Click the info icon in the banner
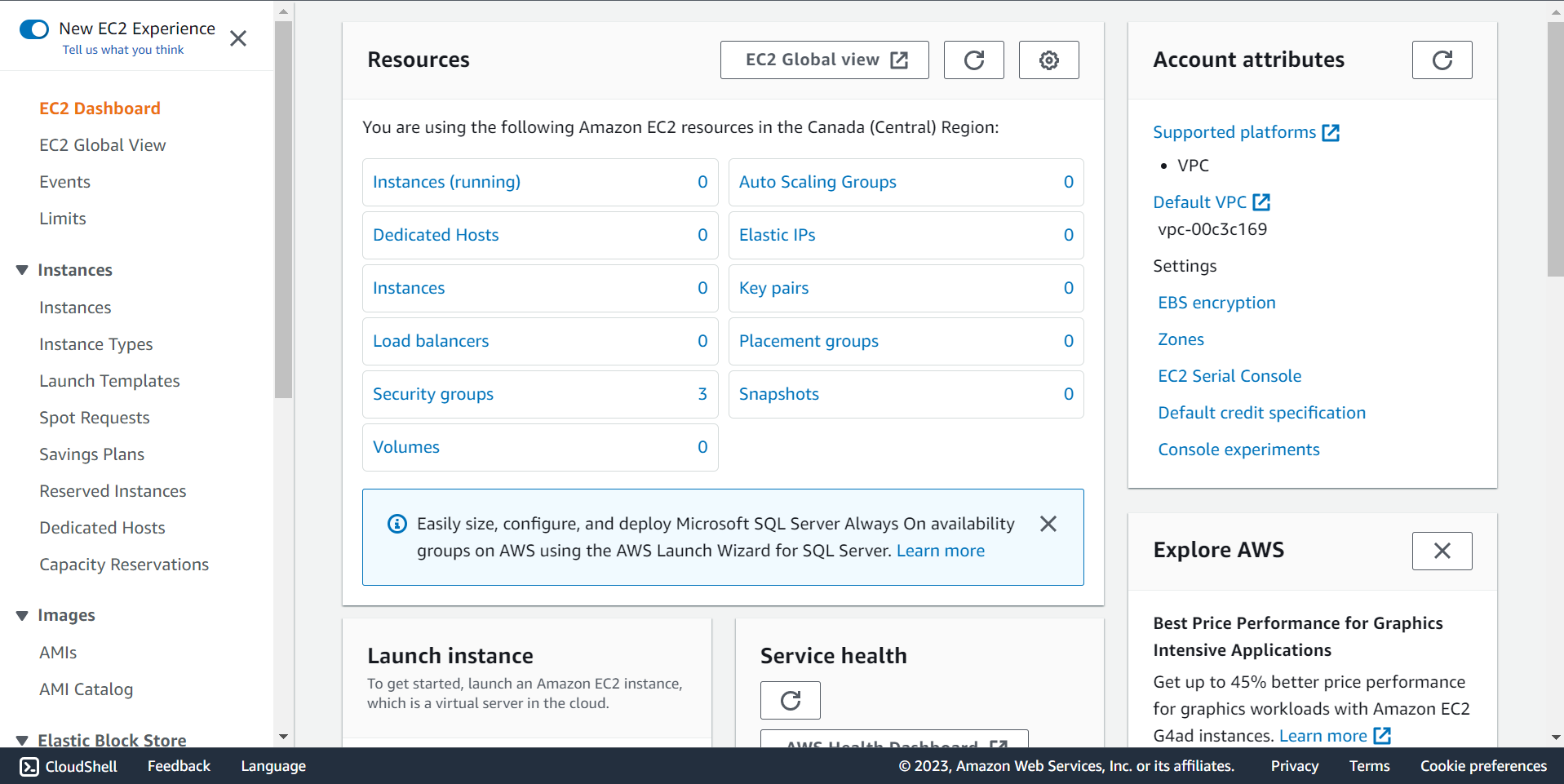This screenshot has width=1564, height=784. point(397,524)
